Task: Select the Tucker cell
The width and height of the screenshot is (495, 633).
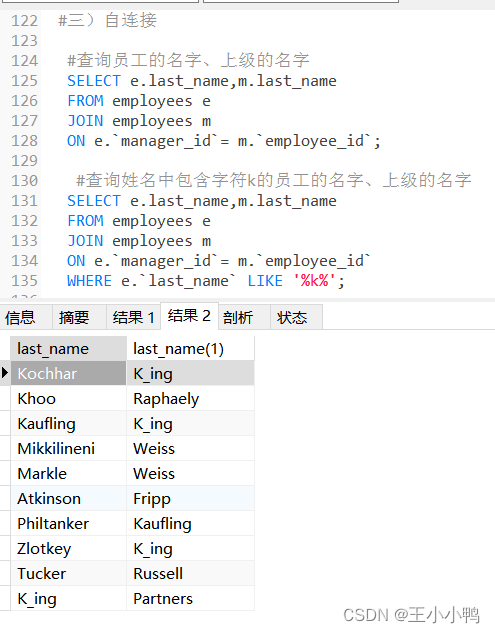Action: tap(68, 574)
